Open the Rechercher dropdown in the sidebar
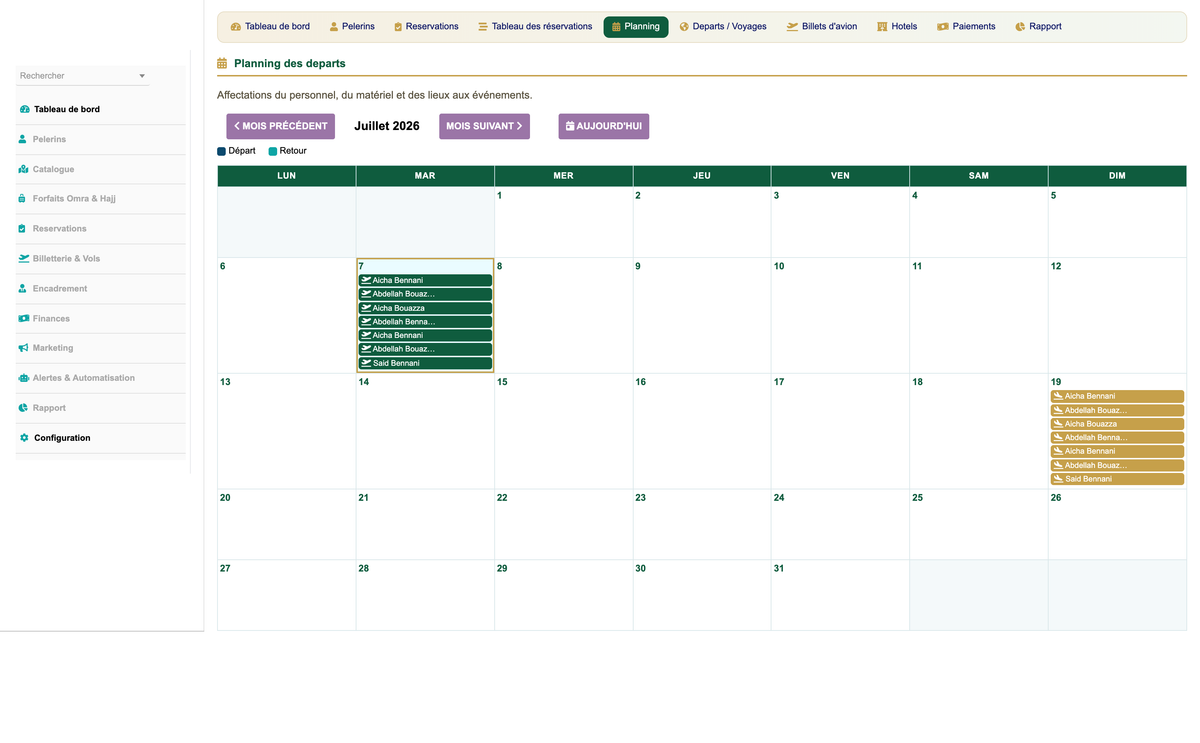Viewport: 1200px width, 743px height. coord(82,76)
